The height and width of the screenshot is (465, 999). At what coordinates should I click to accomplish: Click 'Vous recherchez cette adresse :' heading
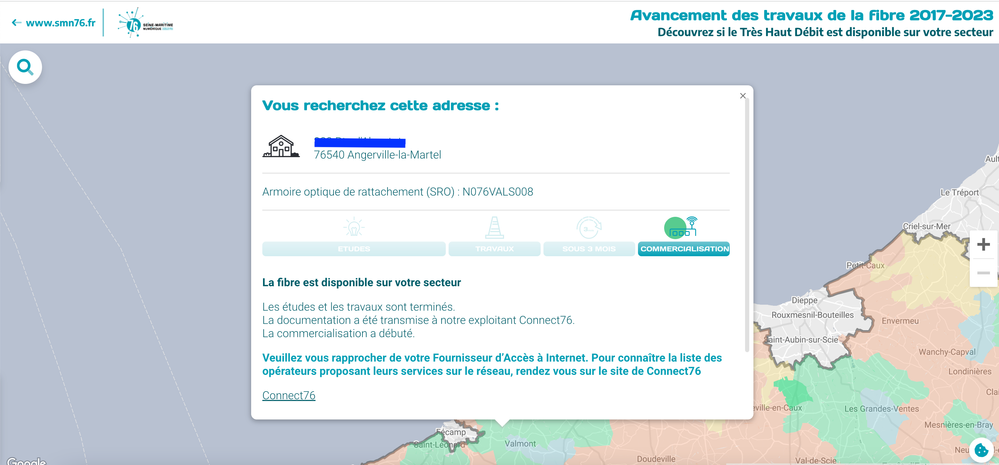380,106
